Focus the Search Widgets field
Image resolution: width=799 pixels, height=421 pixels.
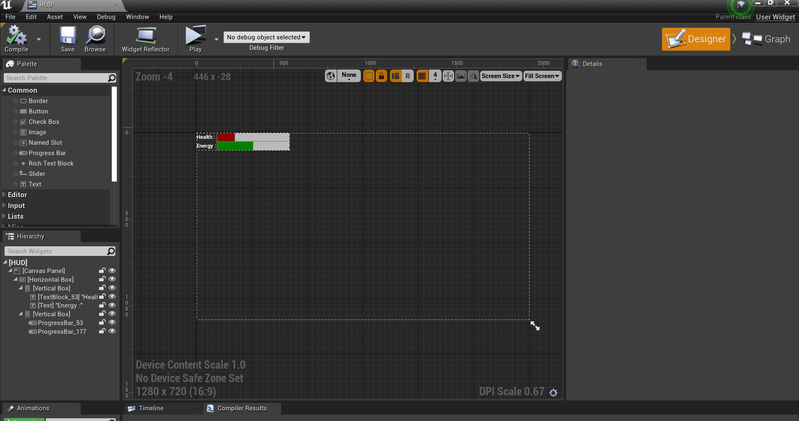(x=60, y=251)
